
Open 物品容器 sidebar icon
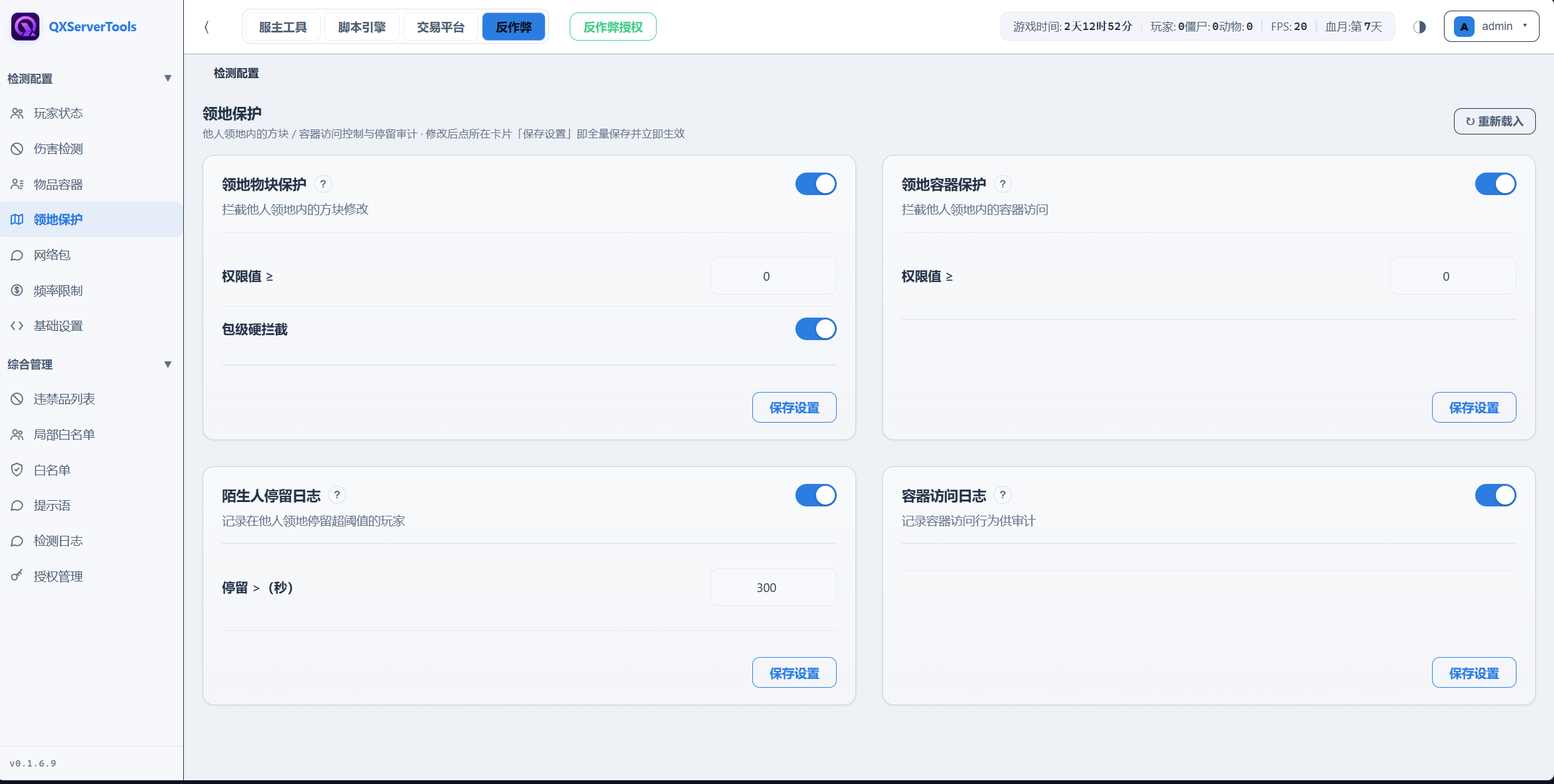tap(17, 184)
